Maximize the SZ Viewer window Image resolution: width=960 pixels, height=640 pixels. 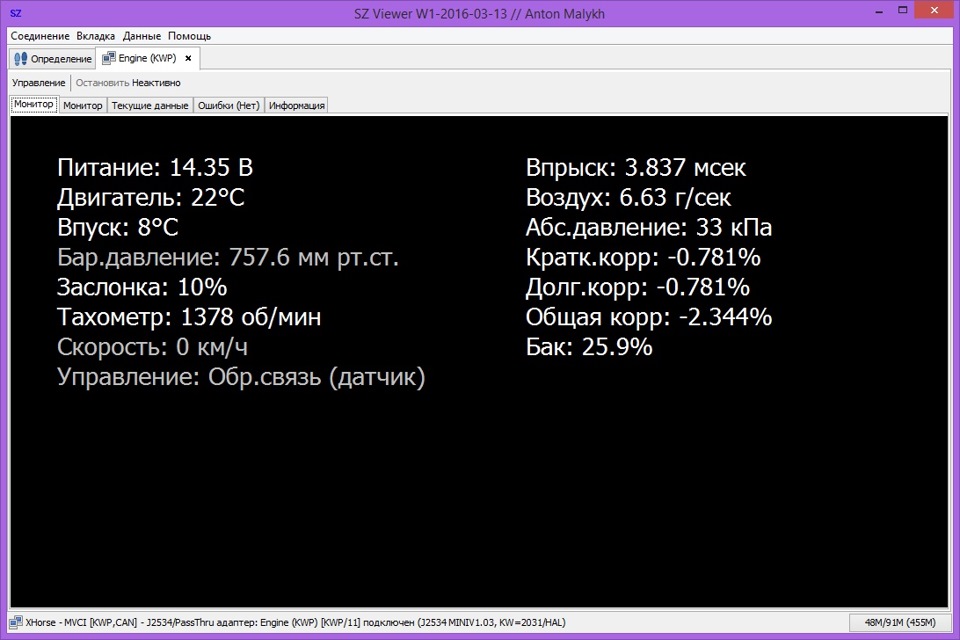coord(902,10)
